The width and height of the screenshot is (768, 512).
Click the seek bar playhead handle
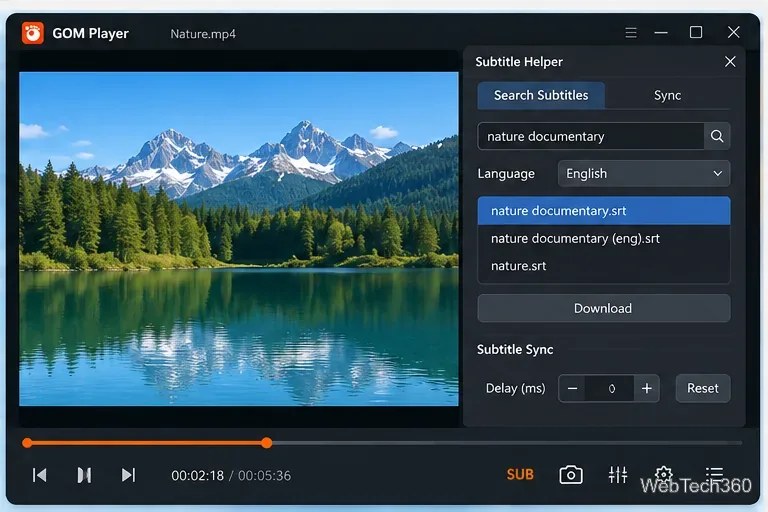pyautogui.click(x=266, y=443)
